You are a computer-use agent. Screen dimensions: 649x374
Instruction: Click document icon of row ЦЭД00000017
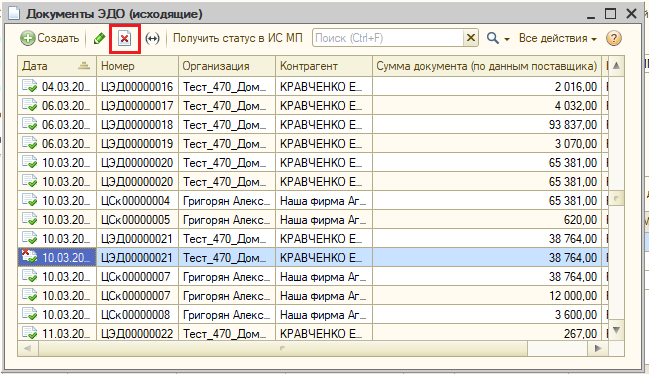click(29, 105)
